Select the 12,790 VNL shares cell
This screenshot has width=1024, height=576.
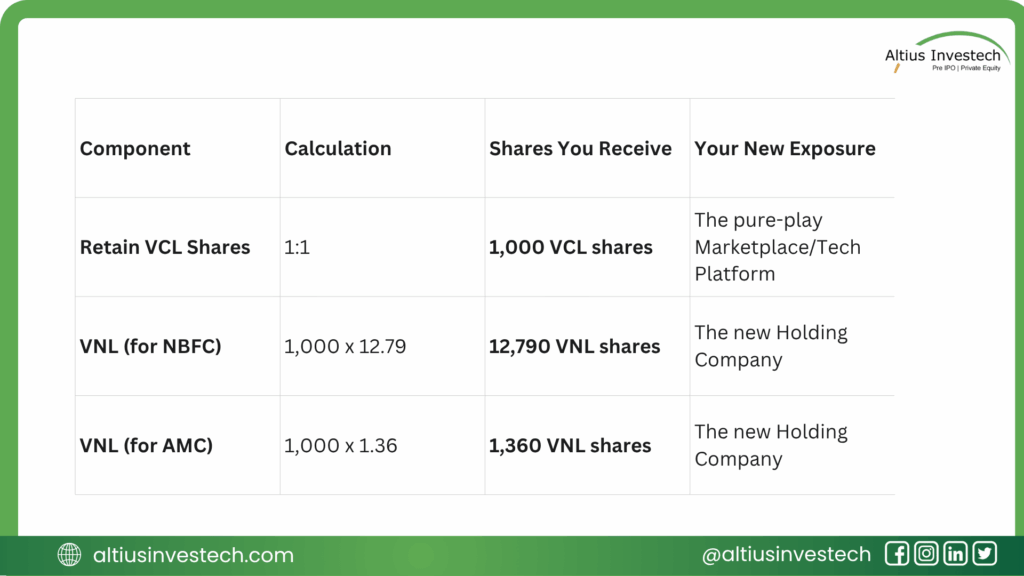click(x=575, y=347)
